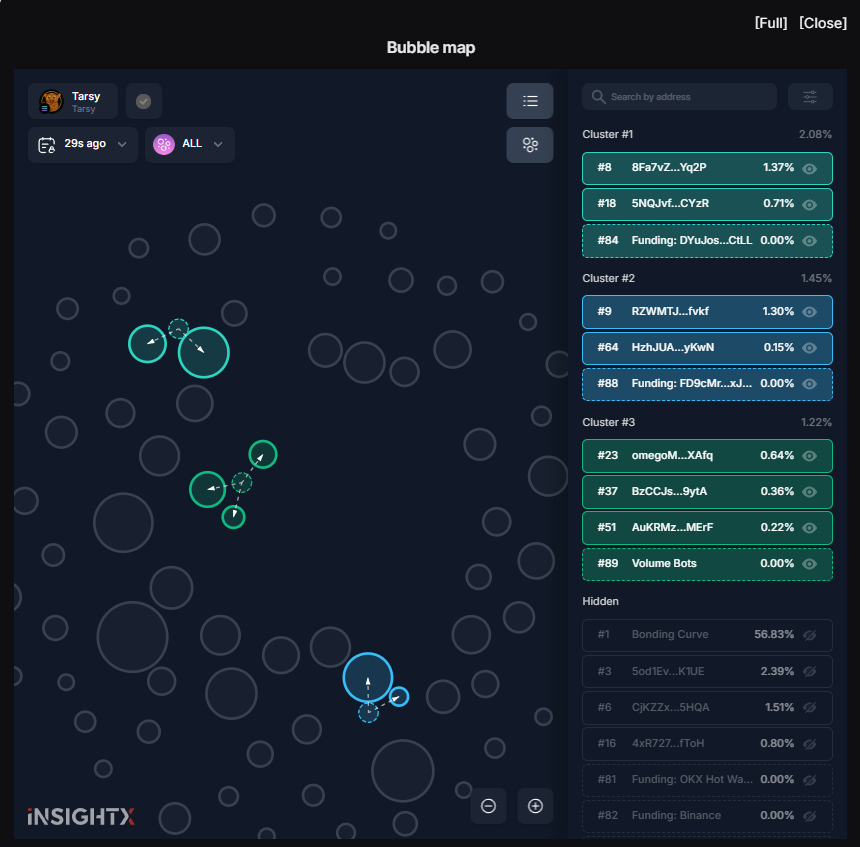Image resolution: width=860 pixels, height=847 pixels.
Task: Click the zoom in plus icon
Action: coord(535,806)
